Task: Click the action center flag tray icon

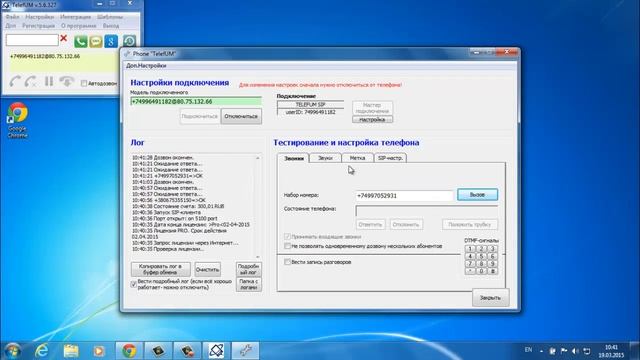Action: (x=564, y=351)
